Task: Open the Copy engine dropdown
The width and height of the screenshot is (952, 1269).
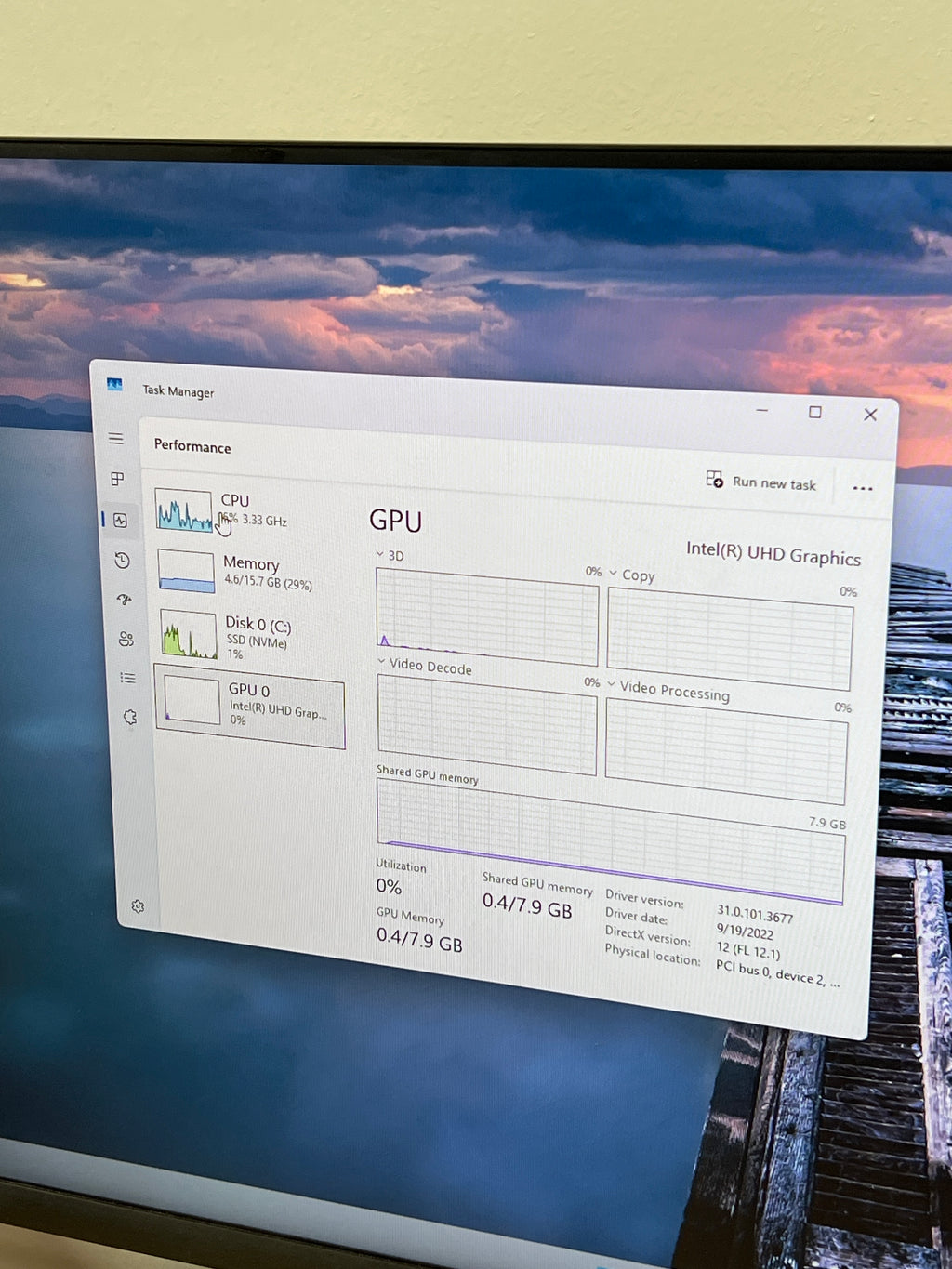Action: point(632,575)
